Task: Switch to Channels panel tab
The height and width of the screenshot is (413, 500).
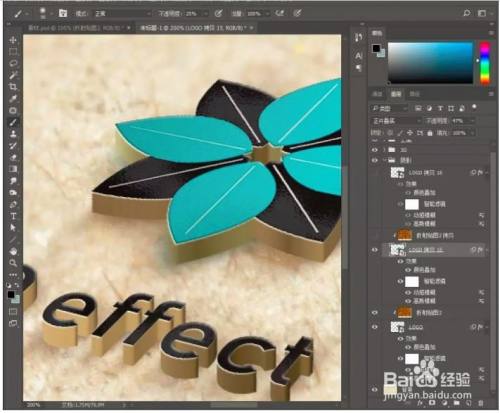Action: [377, 94]
